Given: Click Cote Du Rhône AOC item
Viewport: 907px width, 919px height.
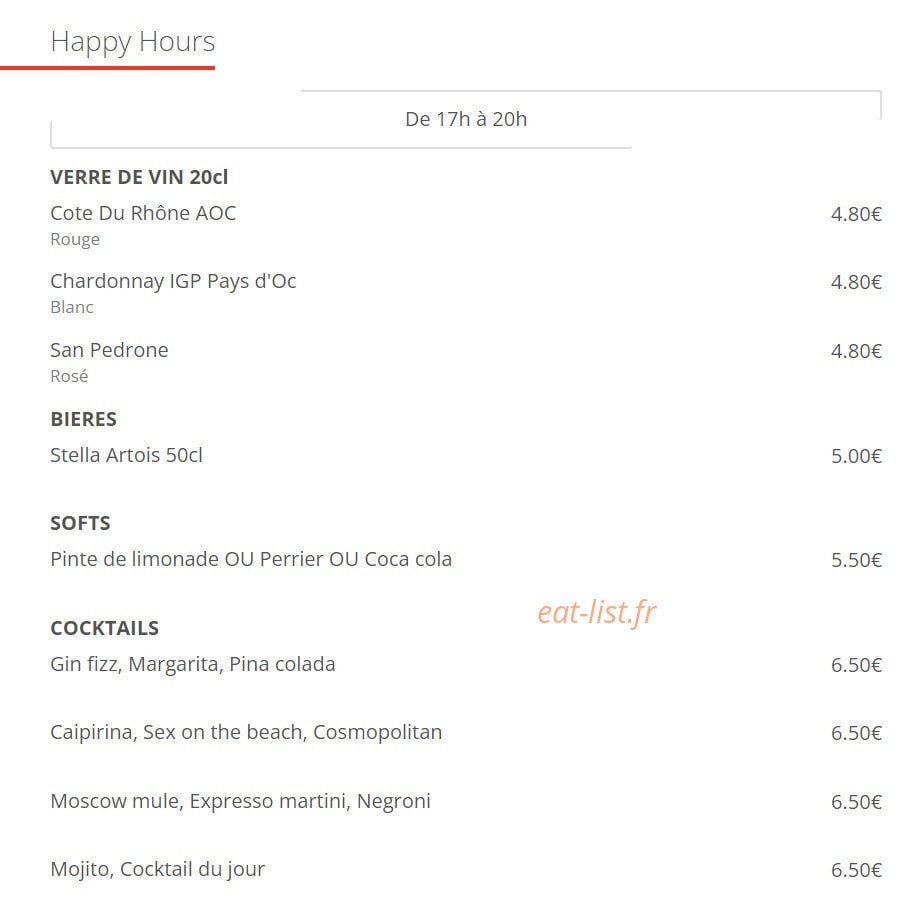Looking at the screenshot, I should [x=143, y=213].
